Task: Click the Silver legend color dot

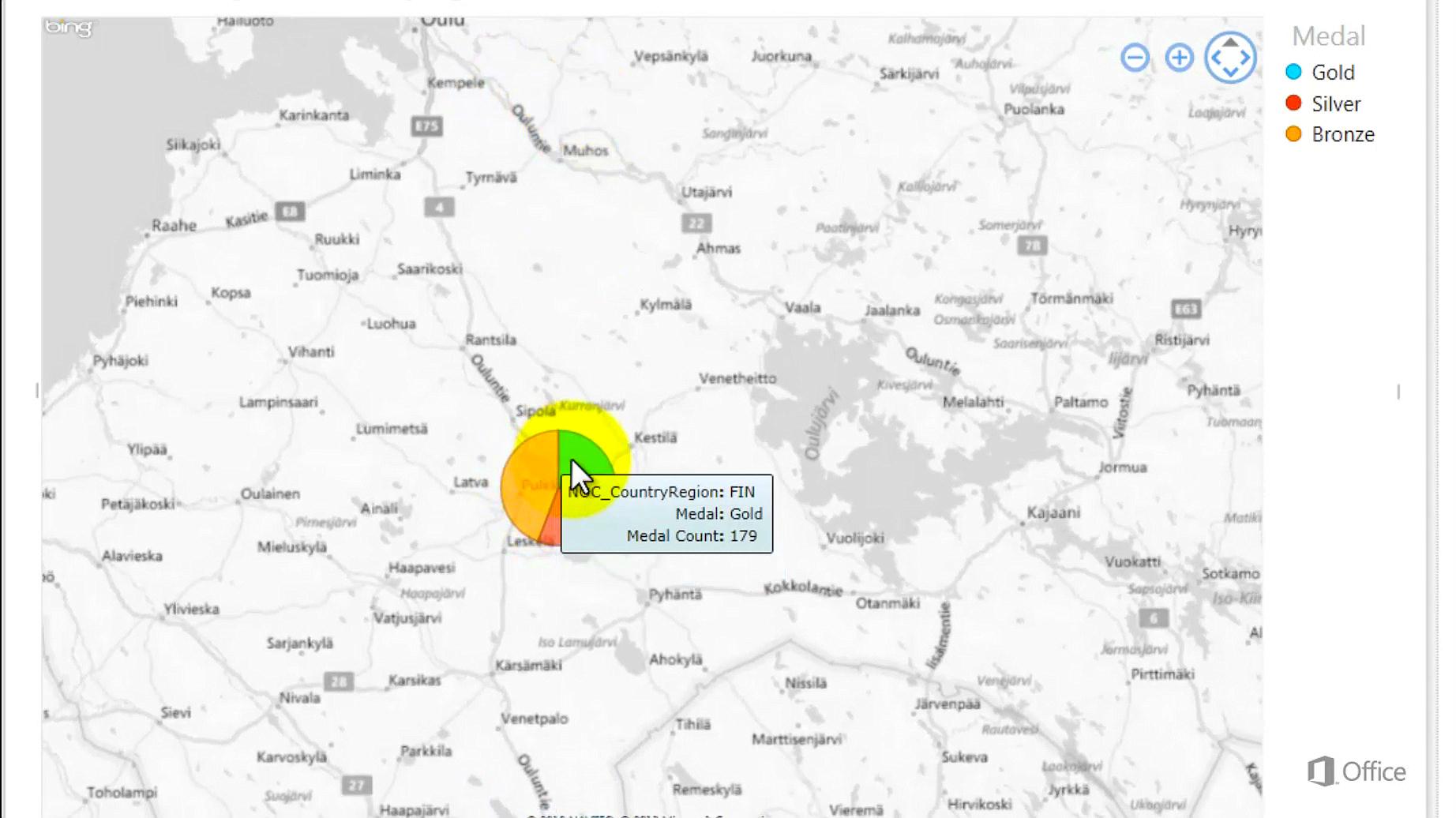Action: coord(1293,103)
